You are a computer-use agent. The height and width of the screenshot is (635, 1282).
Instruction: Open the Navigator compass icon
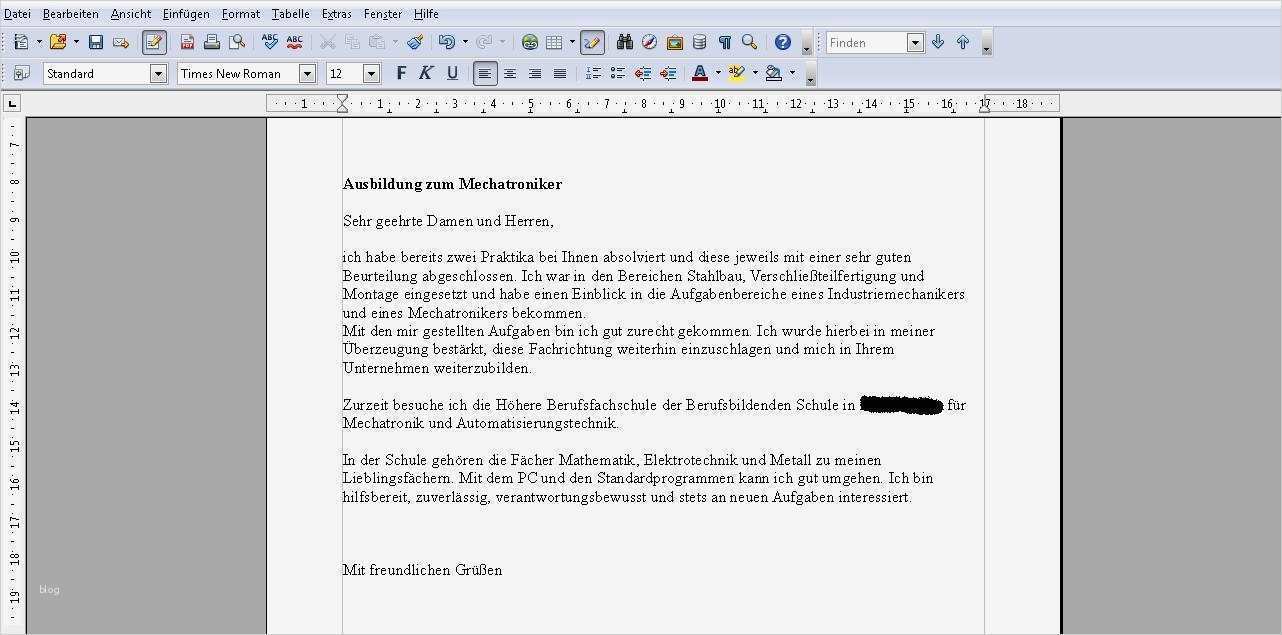point(649,42)
